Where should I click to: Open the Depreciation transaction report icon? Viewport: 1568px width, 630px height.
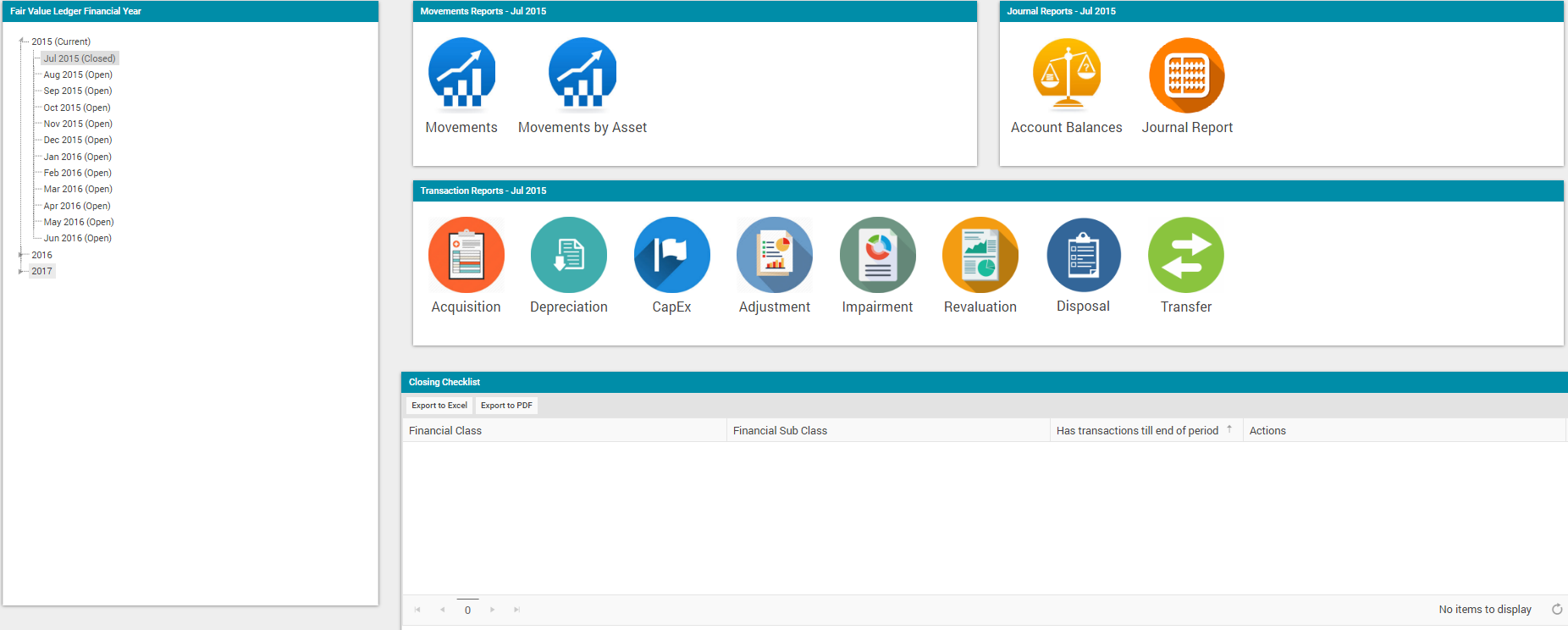[569, 255]
